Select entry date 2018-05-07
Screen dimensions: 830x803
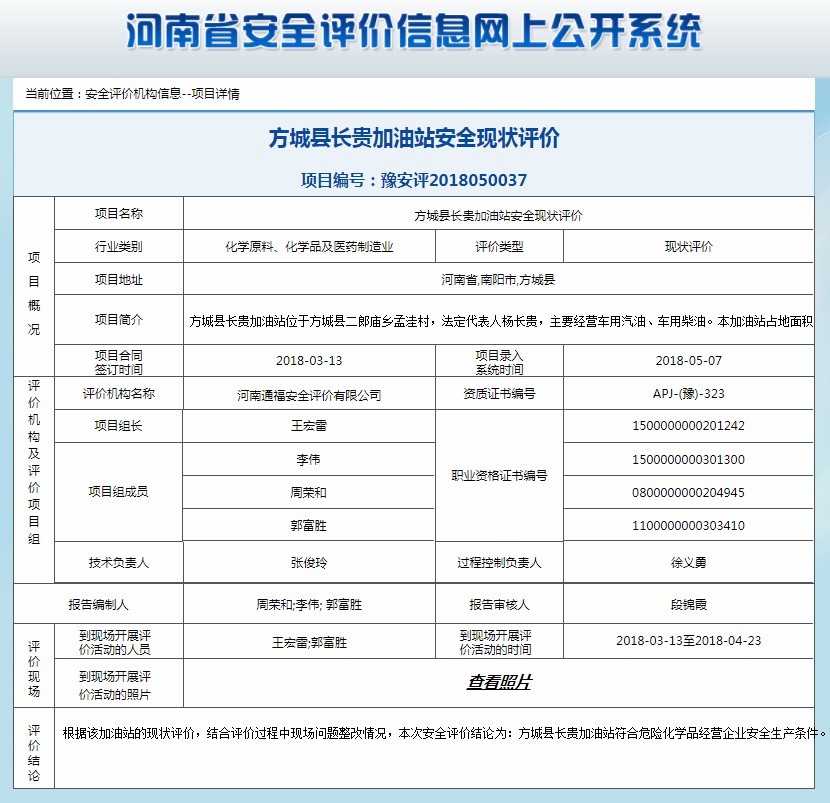(689, 360)
